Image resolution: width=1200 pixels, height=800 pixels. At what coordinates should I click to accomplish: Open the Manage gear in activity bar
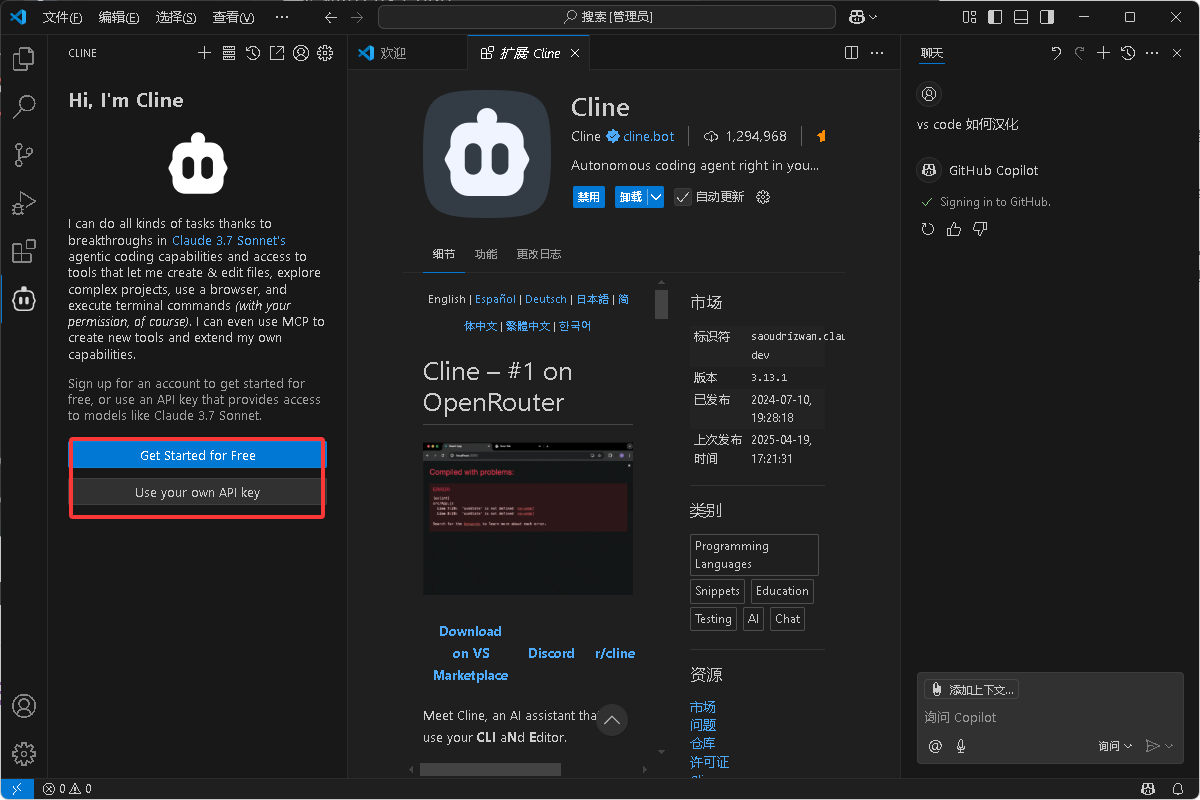24,753
